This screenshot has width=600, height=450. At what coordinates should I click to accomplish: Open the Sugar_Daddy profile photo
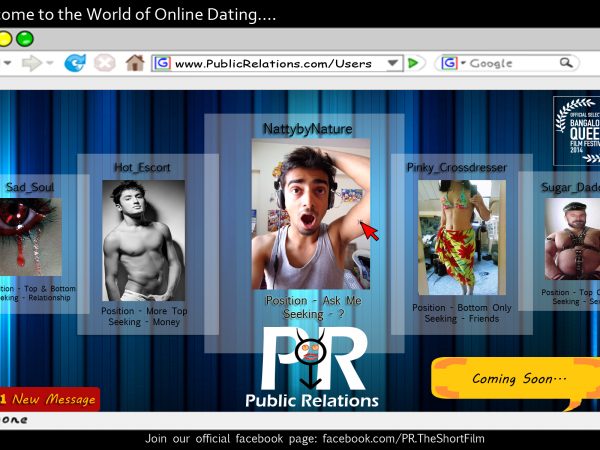click(x=572, y=239)
